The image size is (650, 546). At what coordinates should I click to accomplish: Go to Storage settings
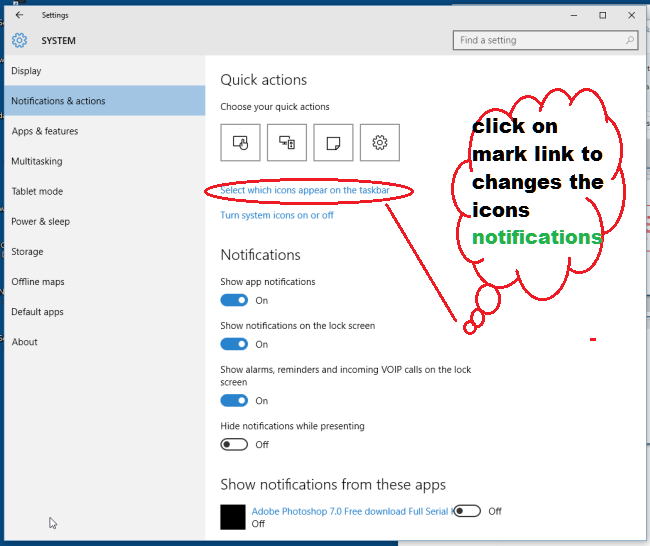tap(104, 252)
